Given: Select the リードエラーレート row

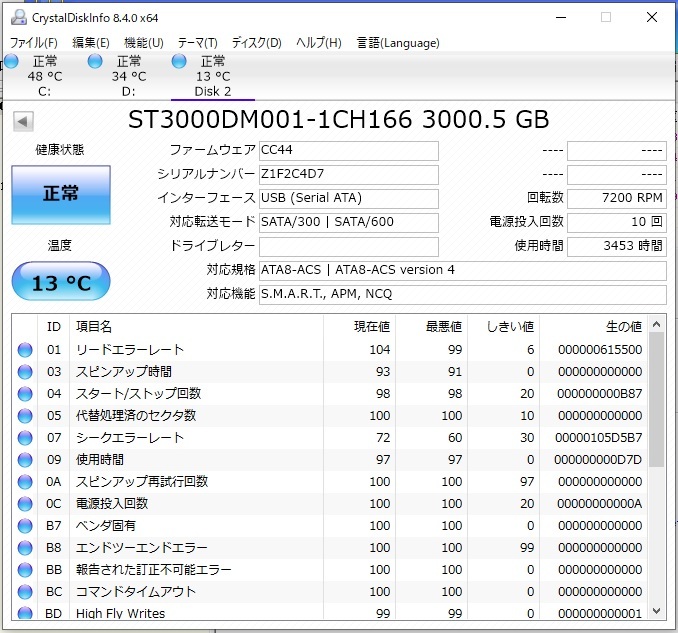Looking at the screenshot, I should (330, 350).
